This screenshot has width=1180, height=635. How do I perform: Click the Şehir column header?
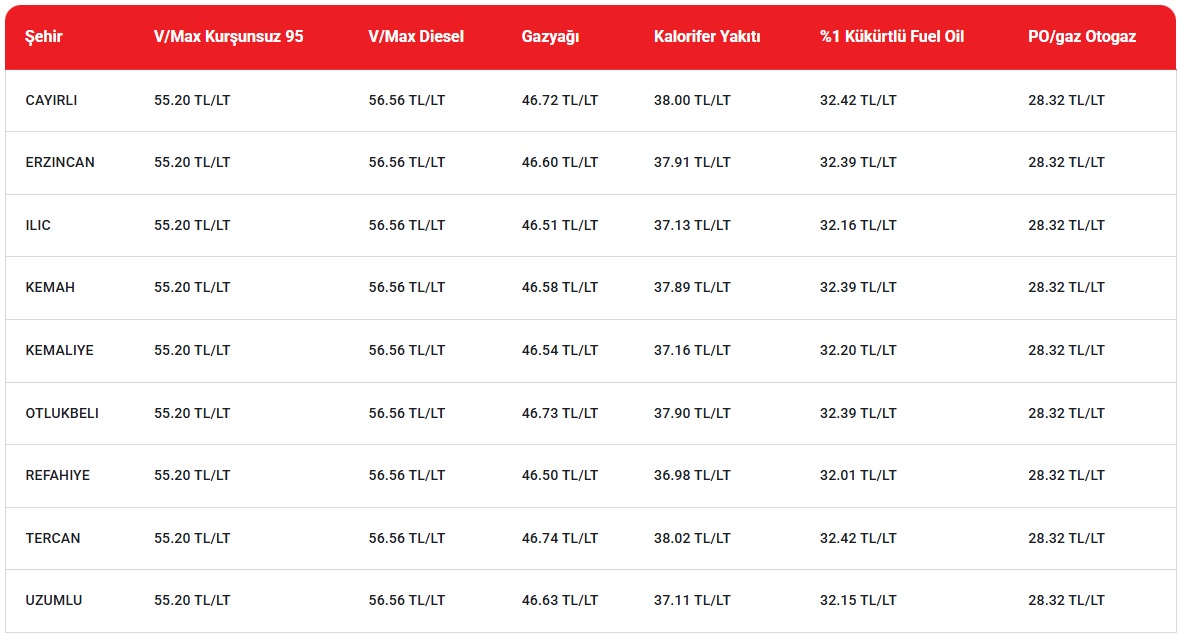(x=45, y=37)
